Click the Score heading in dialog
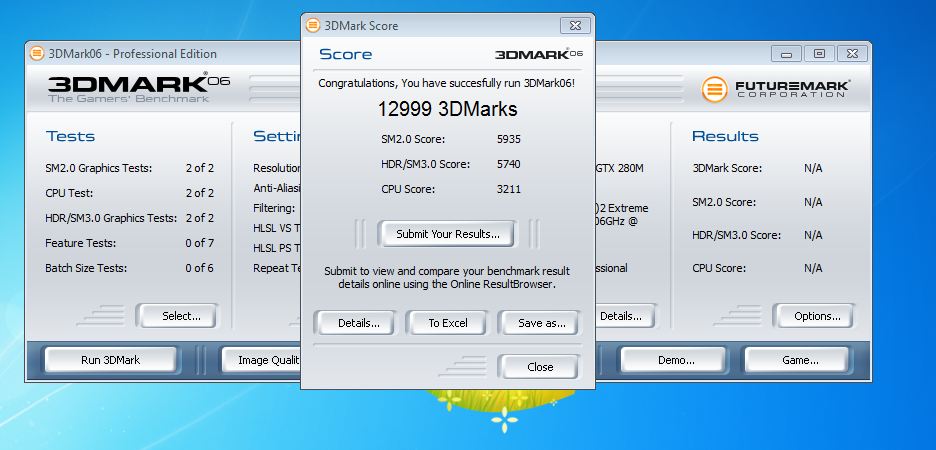This screenshot has height=450, width=936. click(346, 54)
